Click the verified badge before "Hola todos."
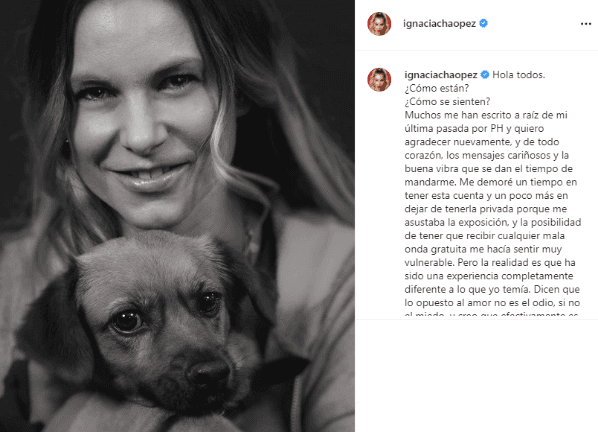The image size is (598, 432). [485, 74]
